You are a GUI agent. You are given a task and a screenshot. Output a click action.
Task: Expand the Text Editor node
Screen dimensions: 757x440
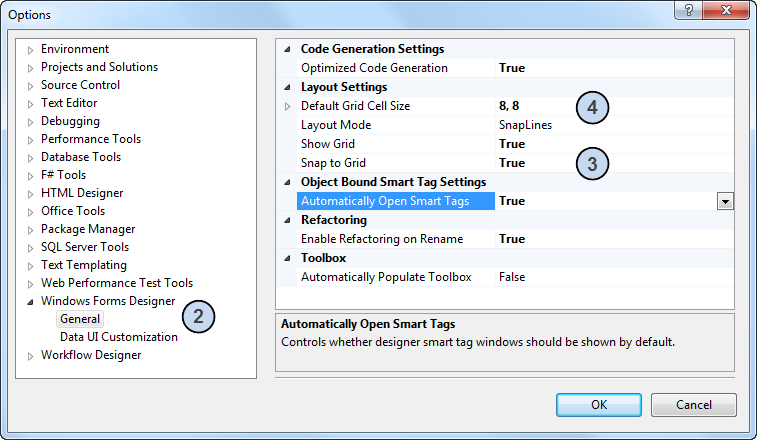click(31, 104)
